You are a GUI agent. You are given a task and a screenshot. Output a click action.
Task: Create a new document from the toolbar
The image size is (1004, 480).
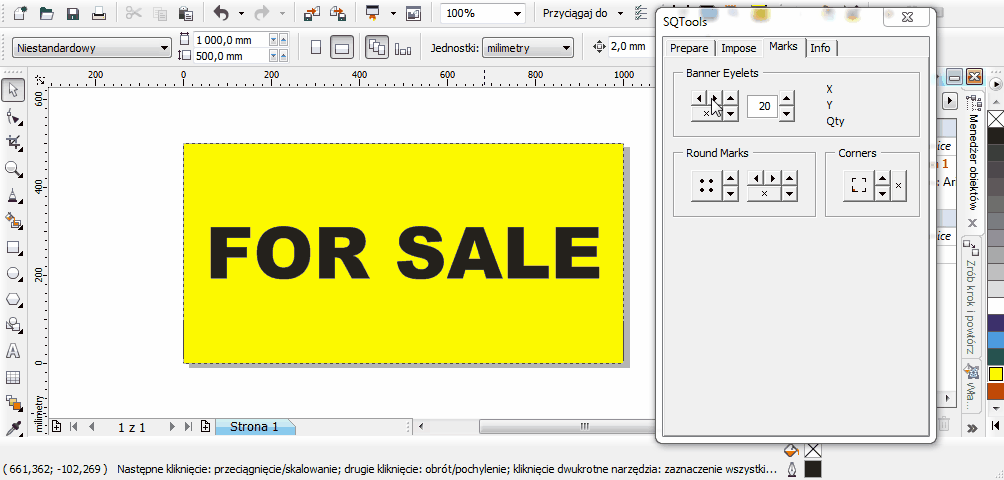coord(20,13)
